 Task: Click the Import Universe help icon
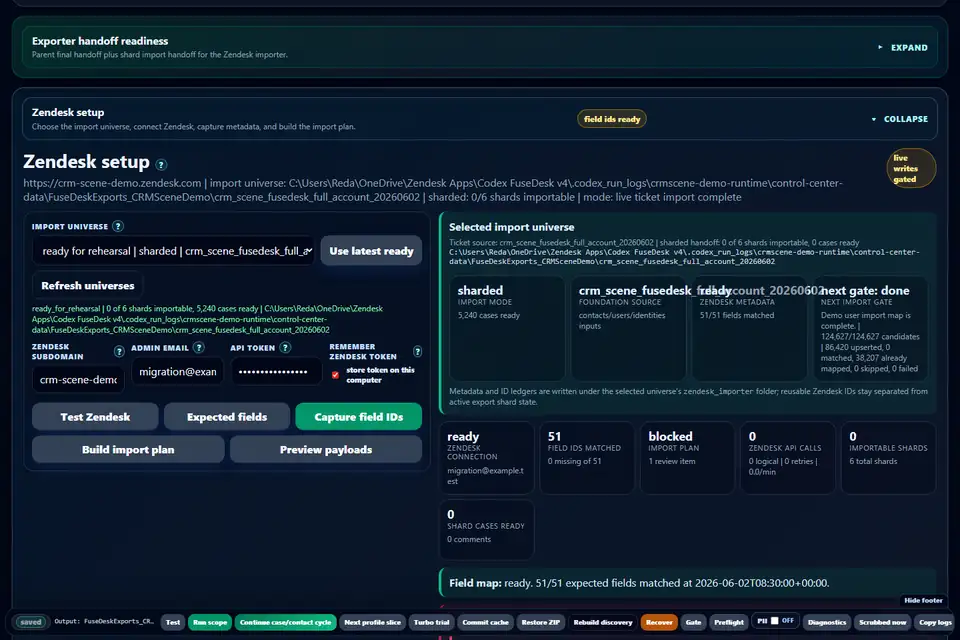click(x=118, y=226)
